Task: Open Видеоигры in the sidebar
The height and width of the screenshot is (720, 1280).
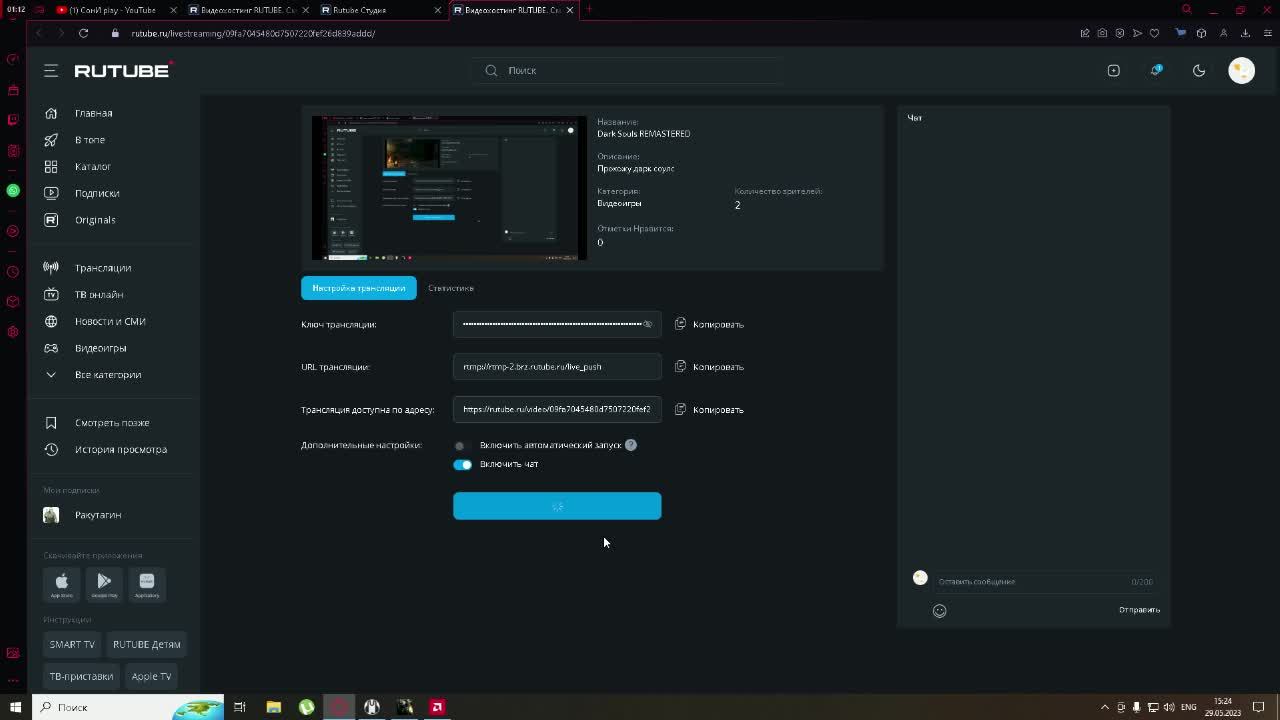Action: coord(100,348)
